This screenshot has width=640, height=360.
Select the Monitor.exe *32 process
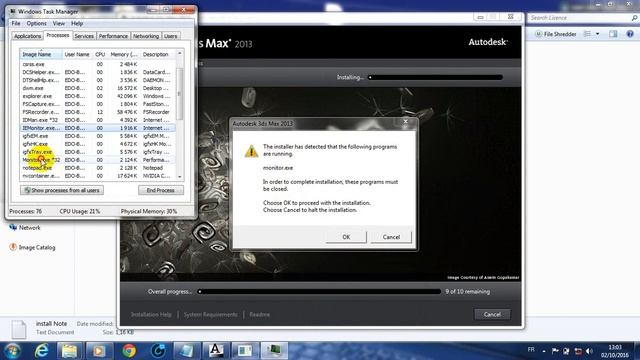(x=98, y=160)
